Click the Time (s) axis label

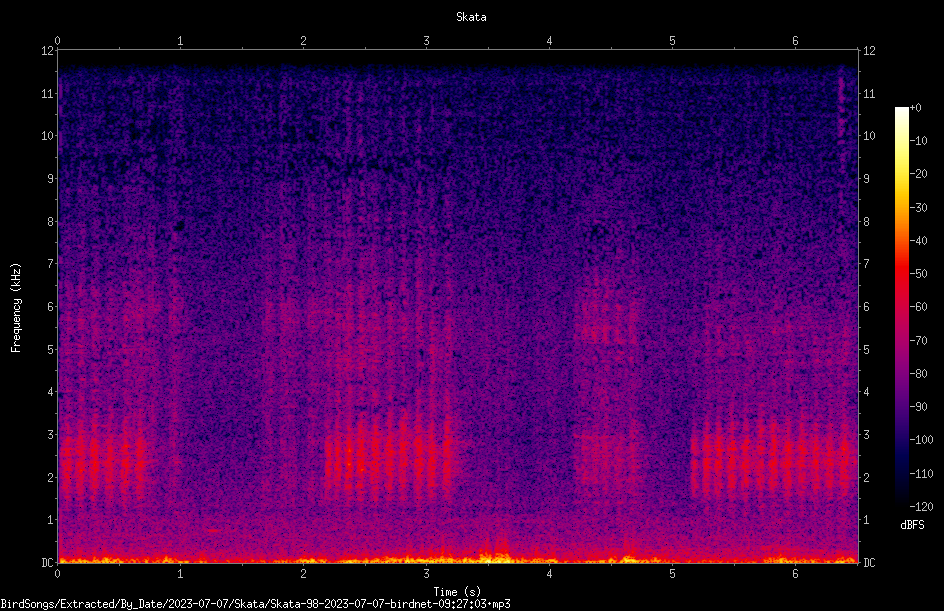(x=457, y=592)
